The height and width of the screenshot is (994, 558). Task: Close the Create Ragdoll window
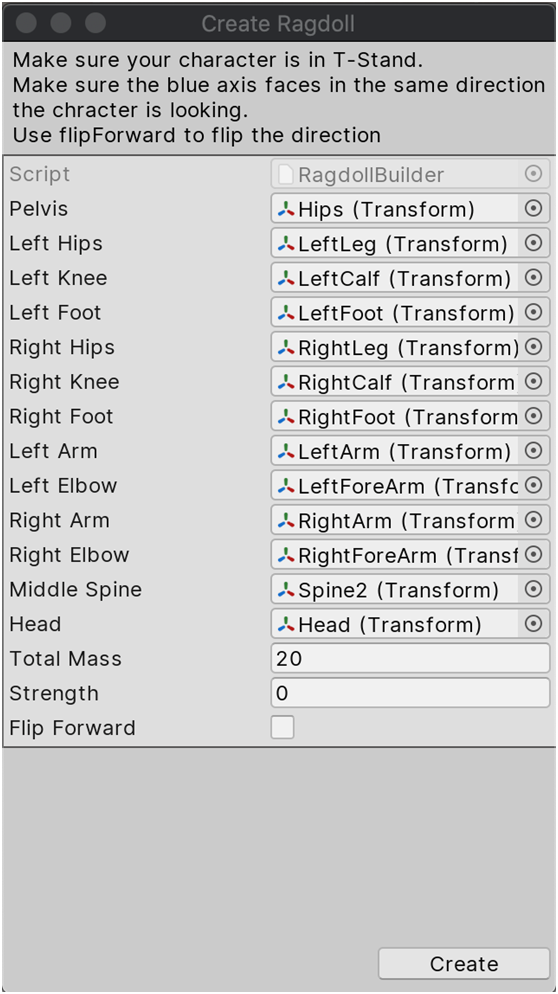point(27,23)
